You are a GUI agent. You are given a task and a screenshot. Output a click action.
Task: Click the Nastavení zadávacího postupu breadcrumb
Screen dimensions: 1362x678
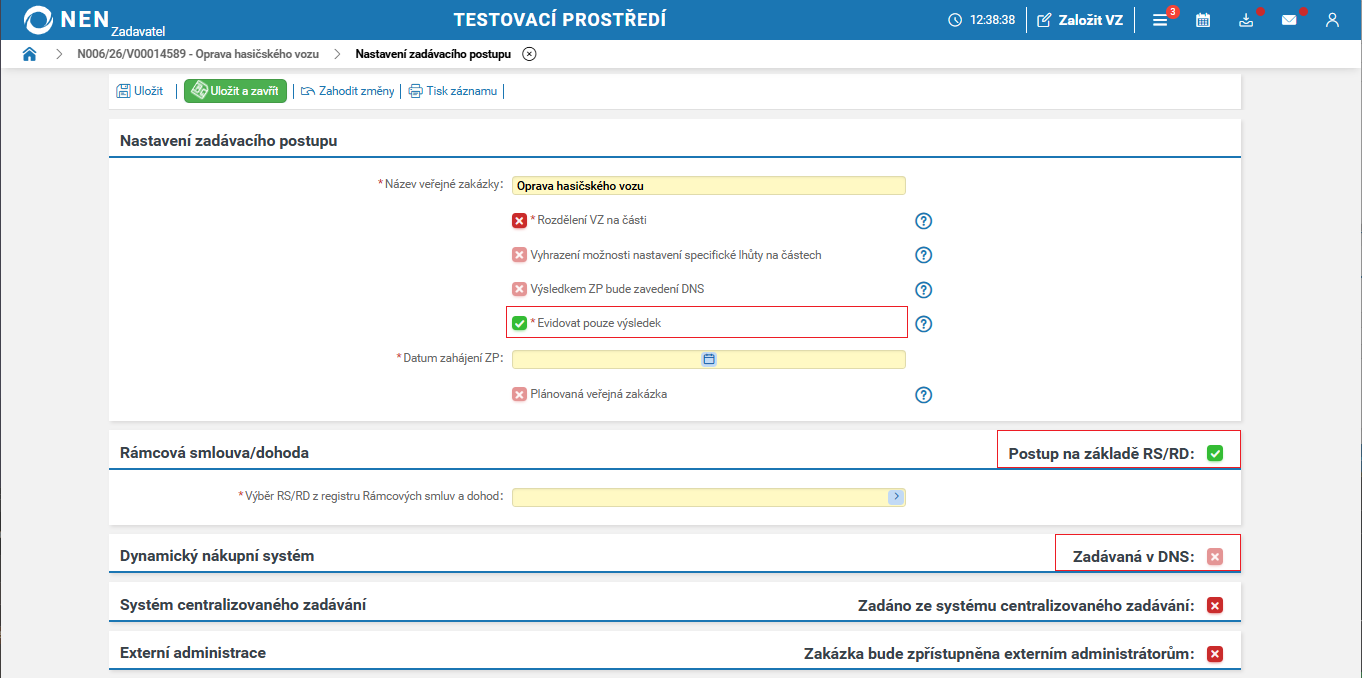(x=433, y=54)
